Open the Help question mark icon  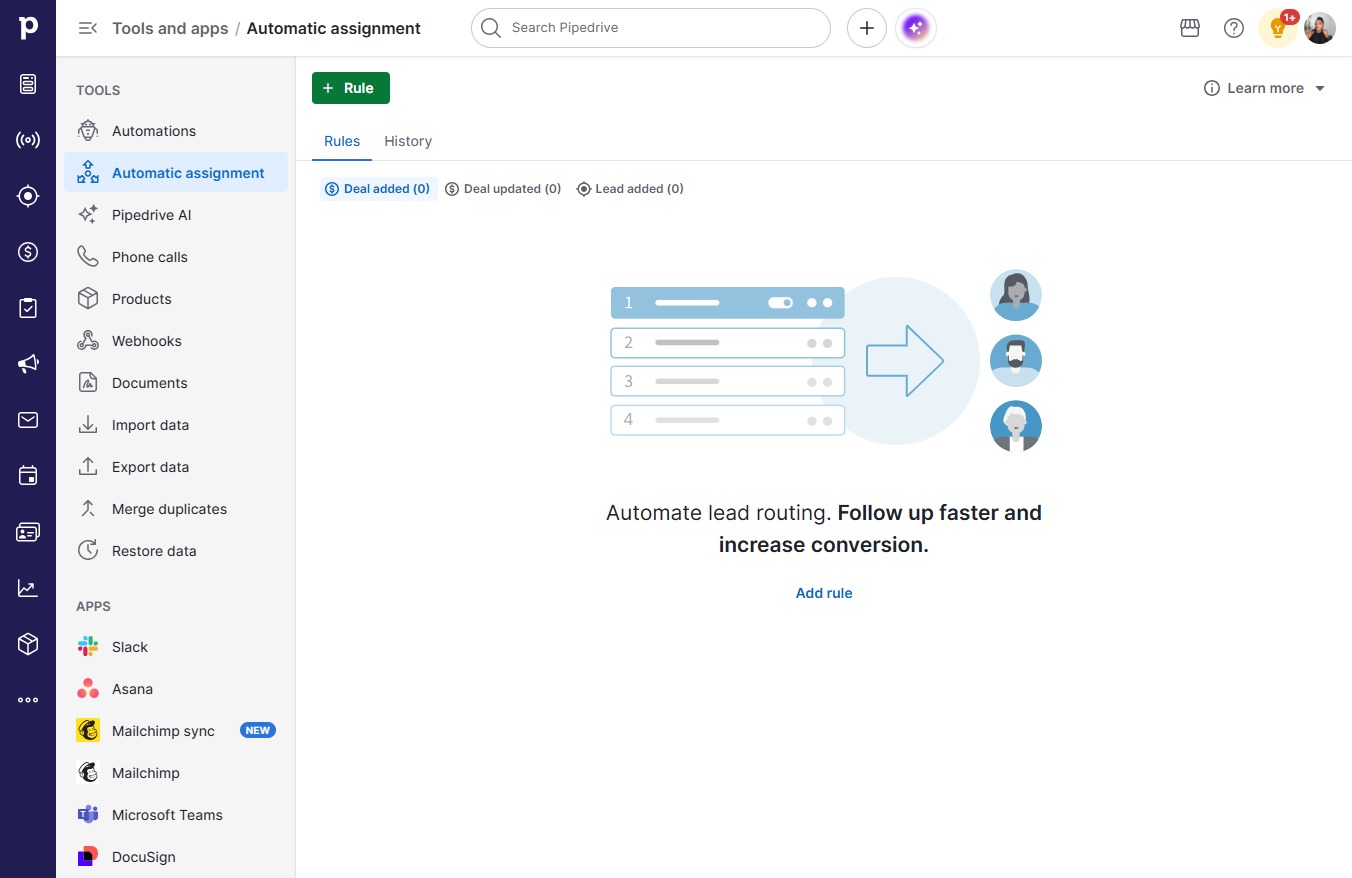pyautogui.click(x=1234, y=28)
